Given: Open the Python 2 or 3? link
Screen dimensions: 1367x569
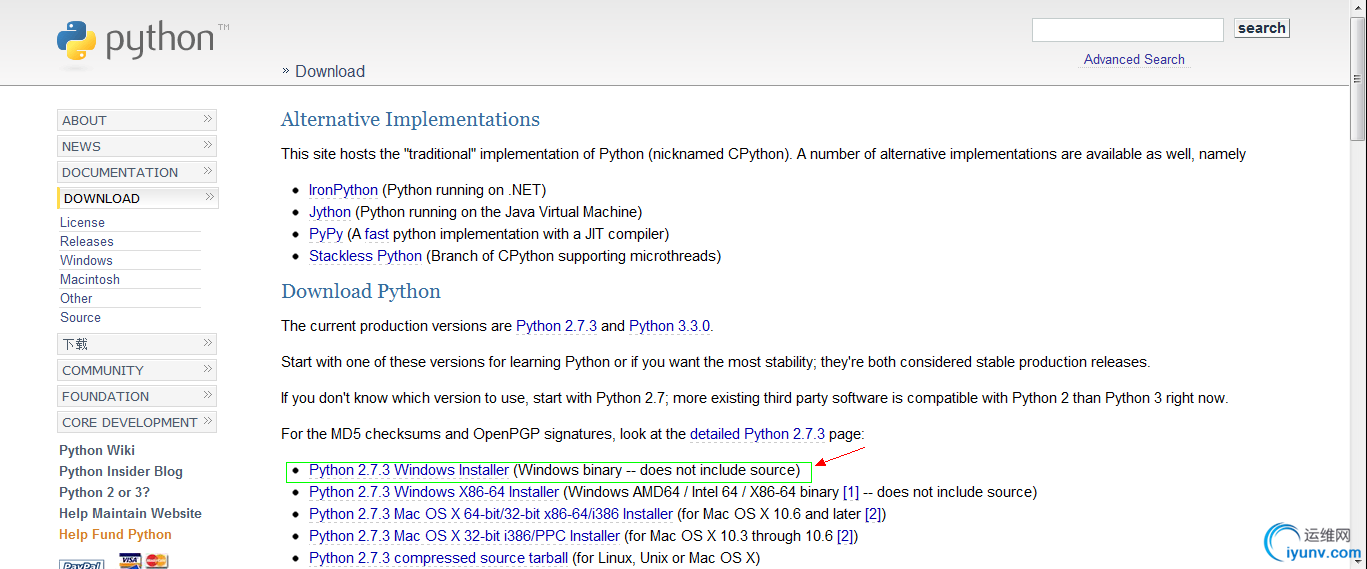Looking at the screenshot, I should coord(104,492).
